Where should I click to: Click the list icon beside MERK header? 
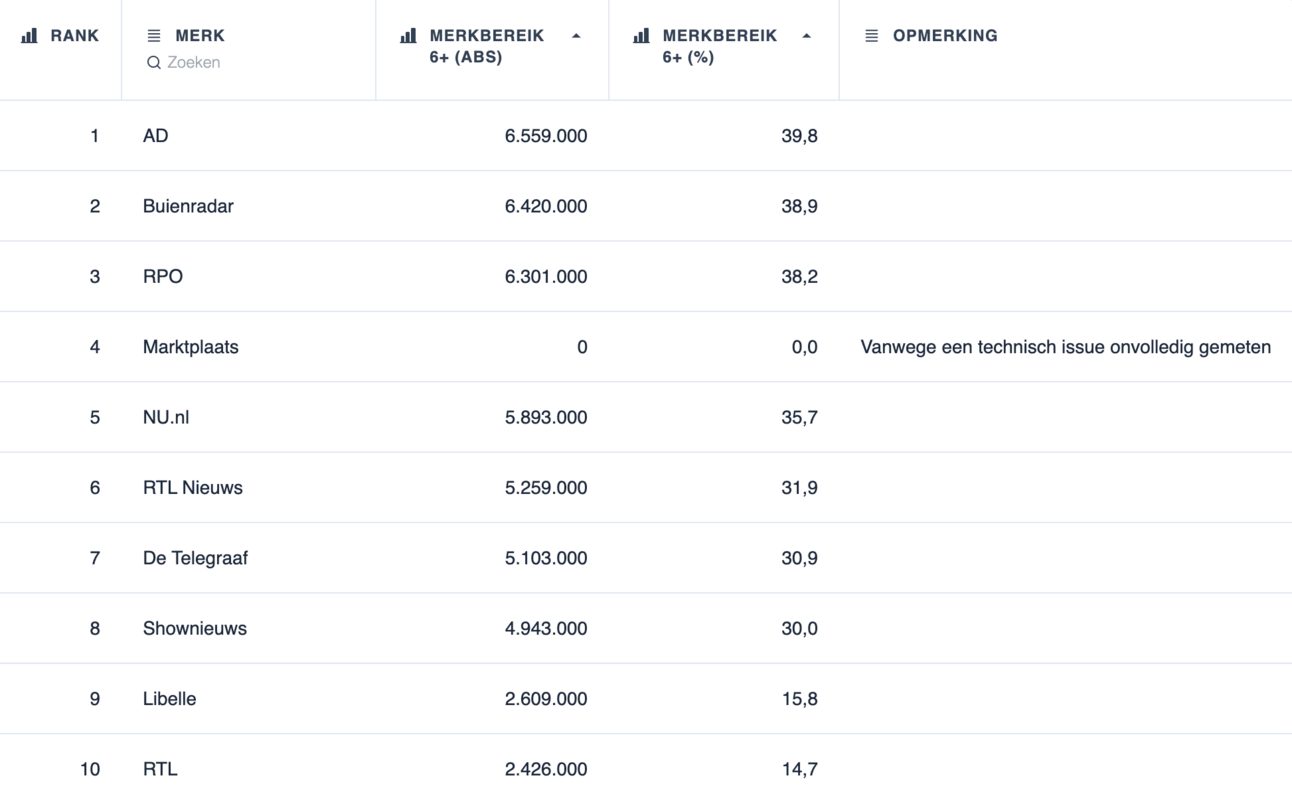[154, 36]
